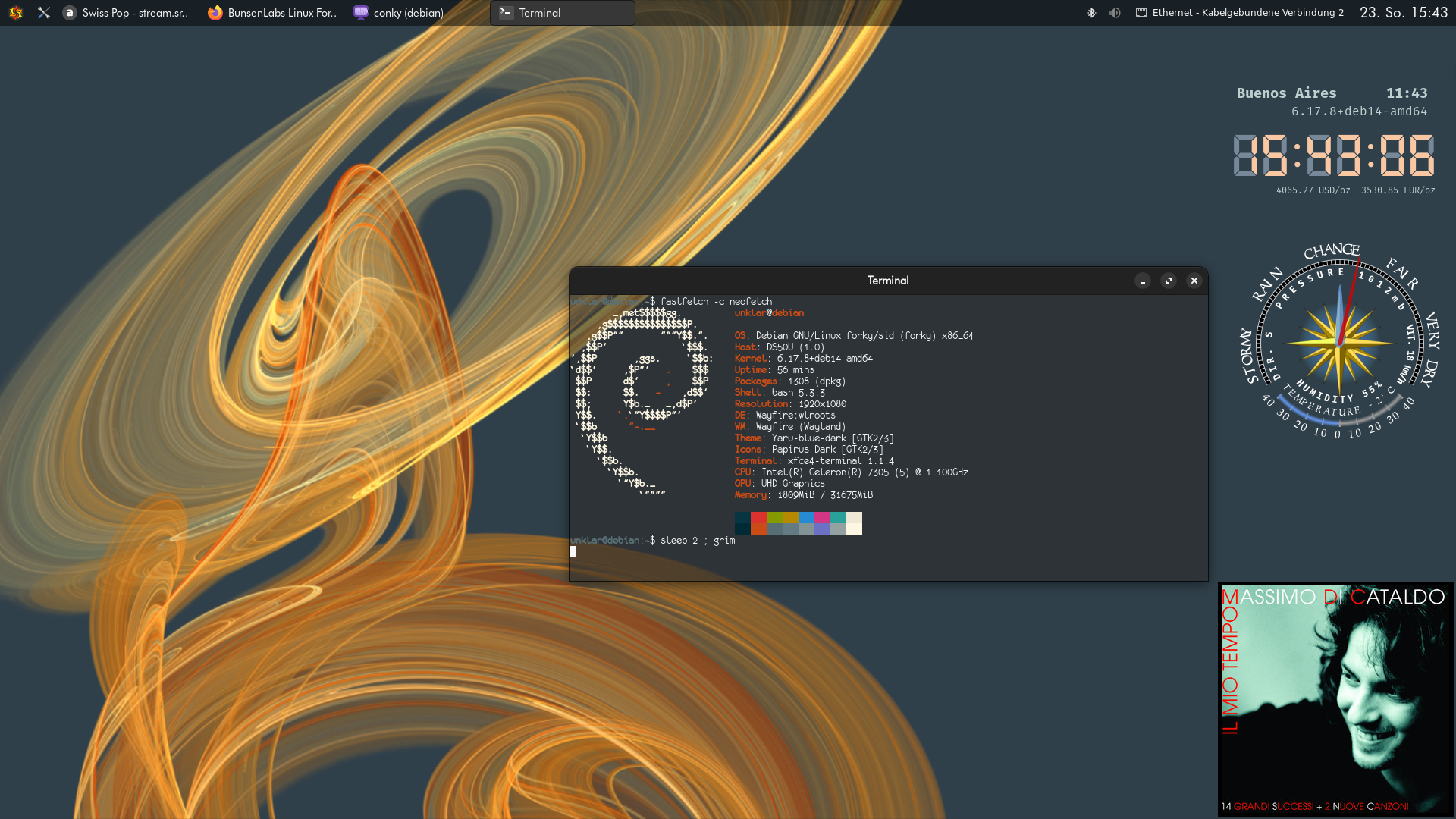This screenshot has height=819, width=1456.
Task: Minimize the Terminal window
Action: pos(1143,281)
